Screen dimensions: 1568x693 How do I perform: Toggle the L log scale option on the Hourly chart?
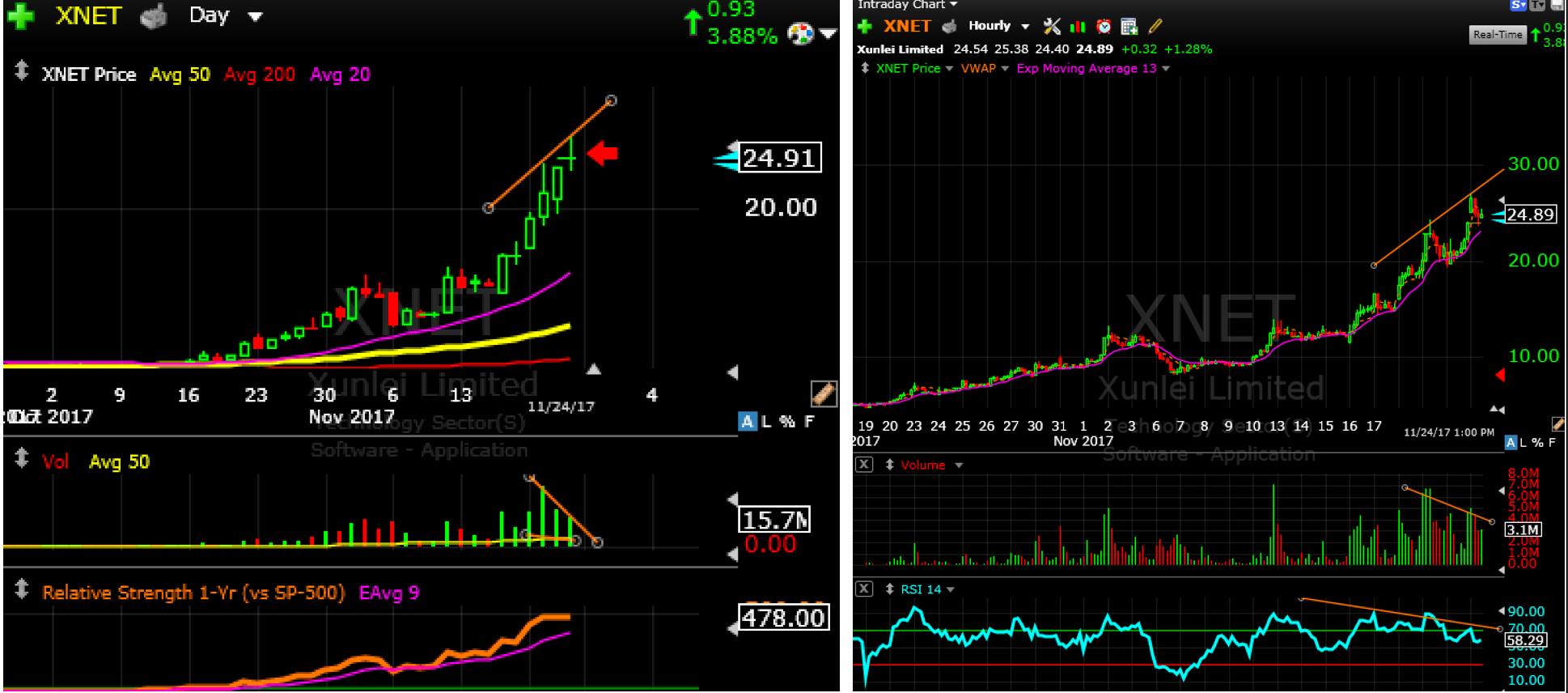[x=1524, y=443]
